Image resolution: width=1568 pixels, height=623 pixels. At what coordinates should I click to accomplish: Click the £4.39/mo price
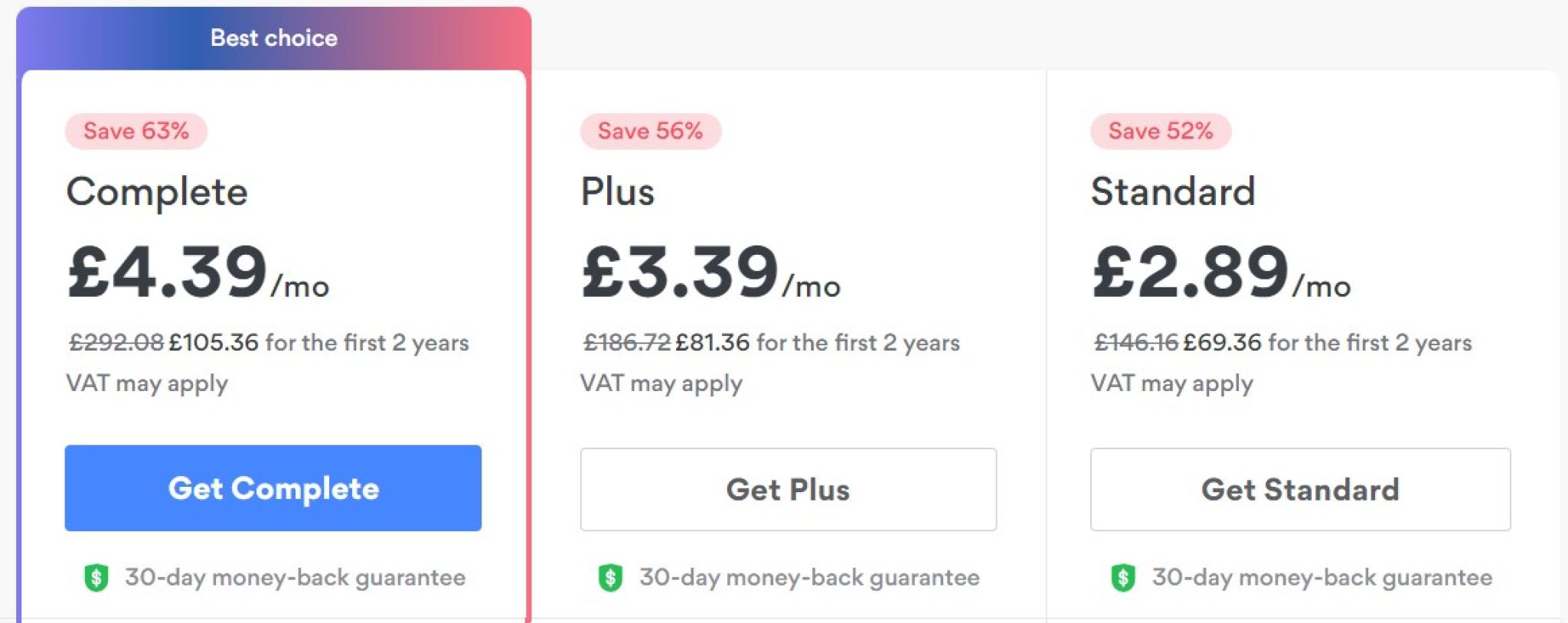[x=198, y=272]
